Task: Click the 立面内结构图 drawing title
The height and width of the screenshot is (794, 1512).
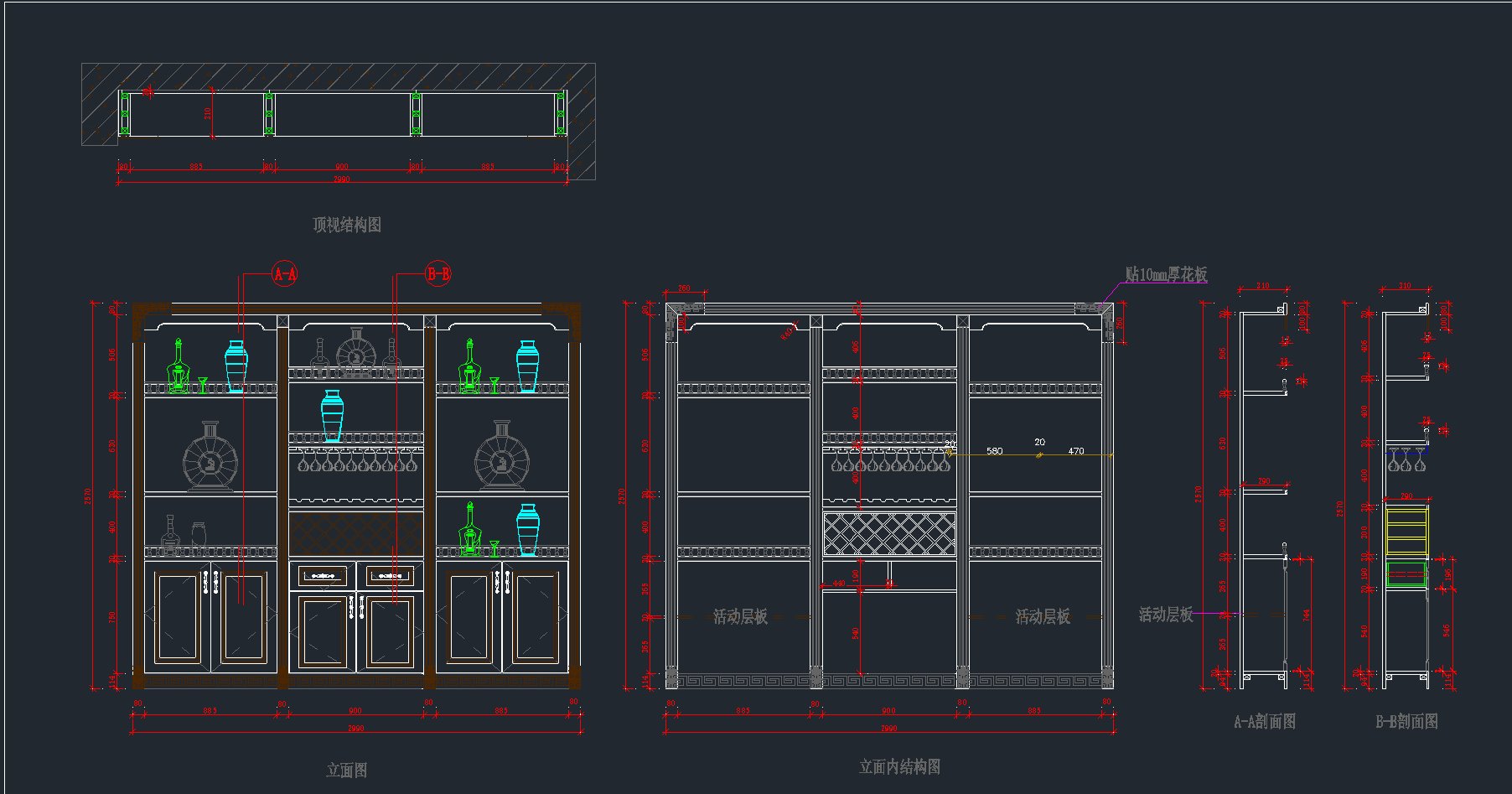Action: (899, 766)
